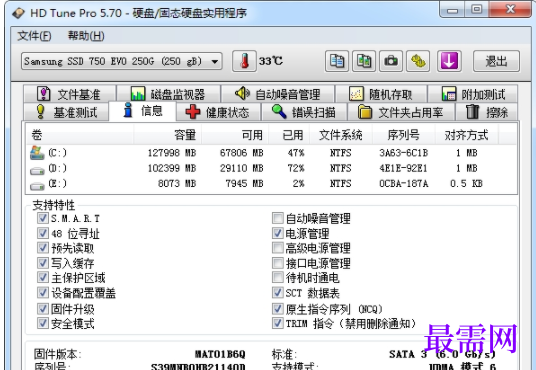Open the options gears icon
This screenshot has height=370, width=536.
tap(418, 62)
